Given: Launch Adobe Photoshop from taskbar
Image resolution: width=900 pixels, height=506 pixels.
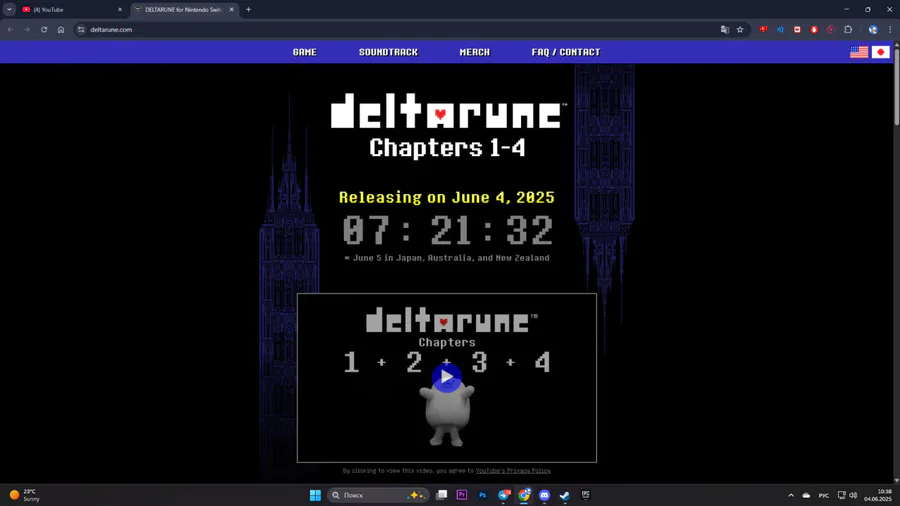Looking at the screenshot, I should click(x=482, y=495).
